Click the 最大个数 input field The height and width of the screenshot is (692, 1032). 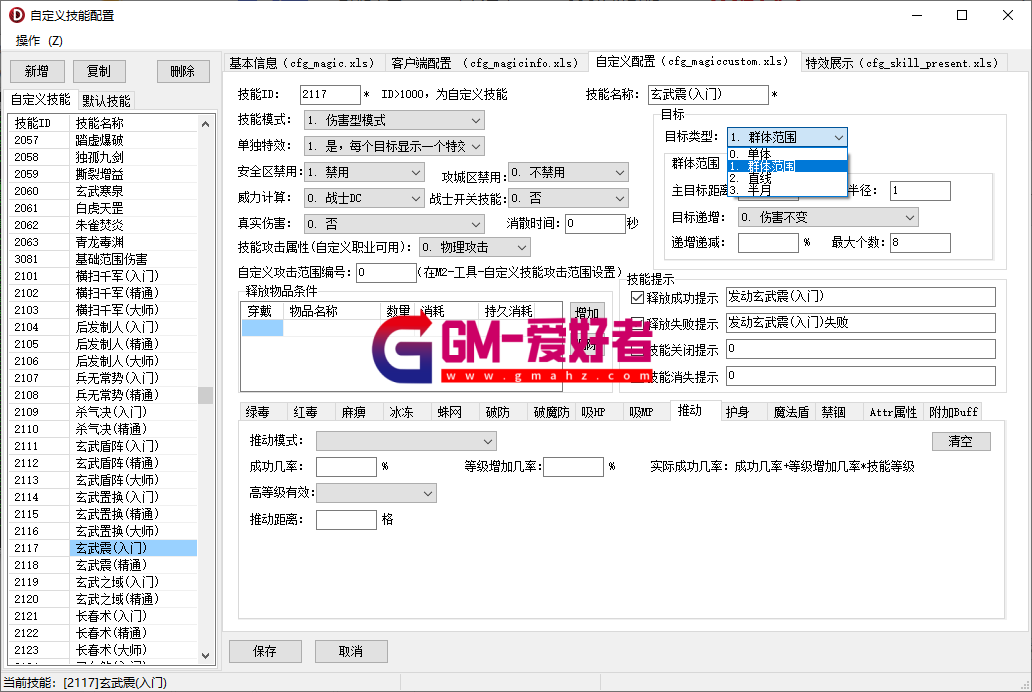tap(919, 243)
